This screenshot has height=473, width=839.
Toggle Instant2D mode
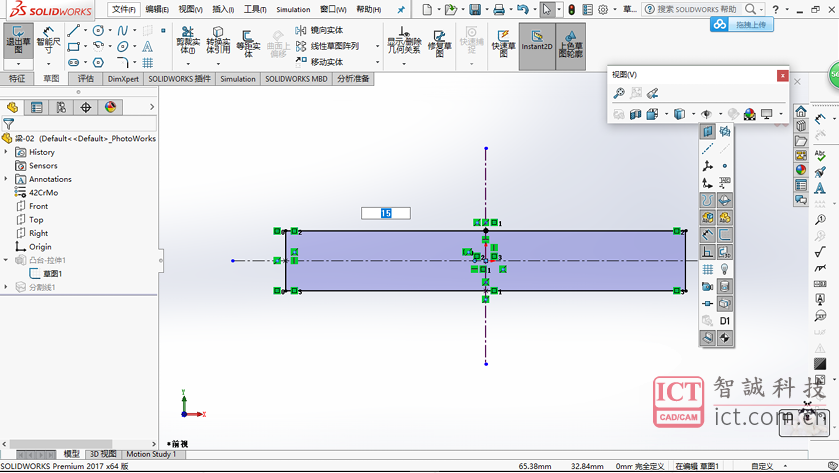pos(537,46)
